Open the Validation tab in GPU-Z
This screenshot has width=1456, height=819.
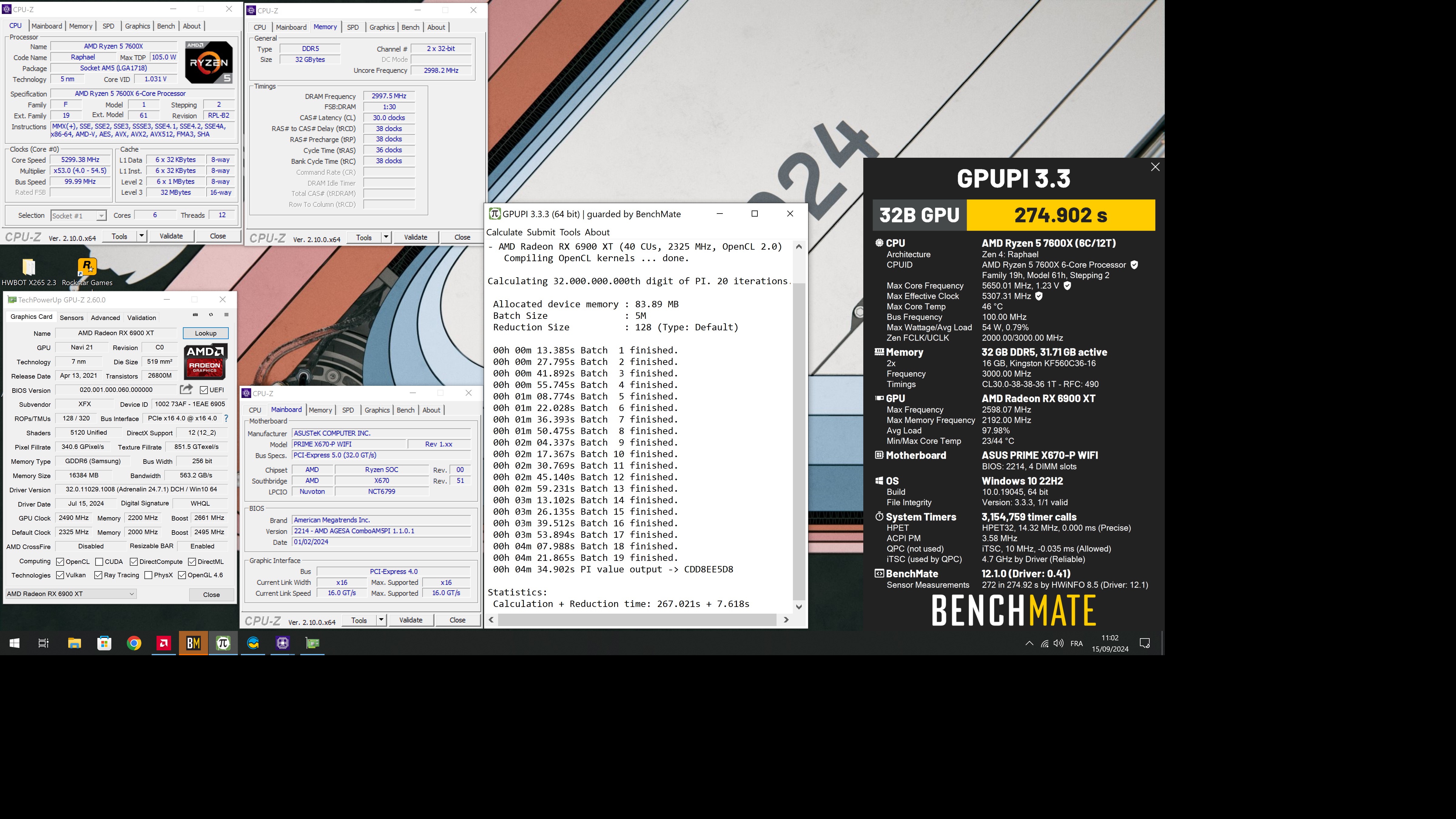pos(142,318)
